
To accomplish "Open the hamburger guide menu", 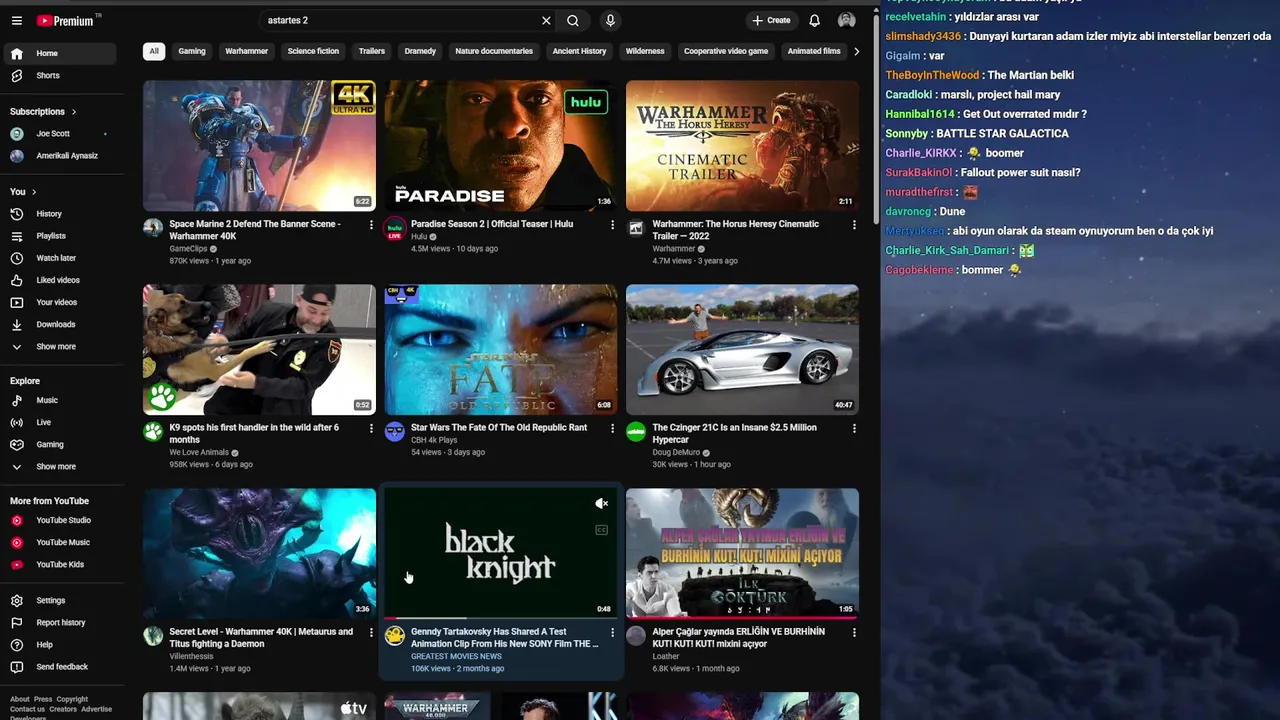I will 16,20.
